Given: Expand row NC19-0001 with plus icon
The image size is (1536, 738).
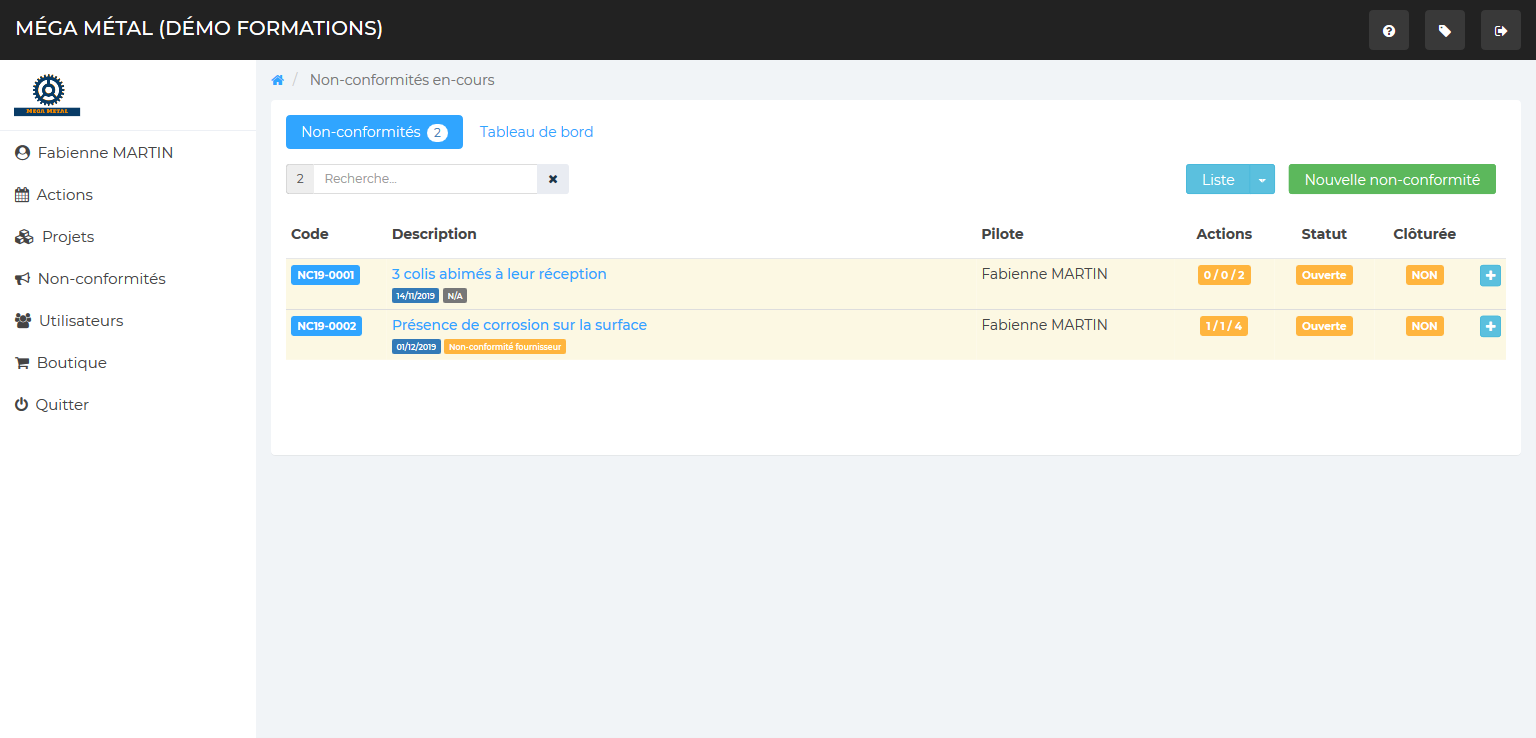Looking at the screenshot, I should (1490, 275).
